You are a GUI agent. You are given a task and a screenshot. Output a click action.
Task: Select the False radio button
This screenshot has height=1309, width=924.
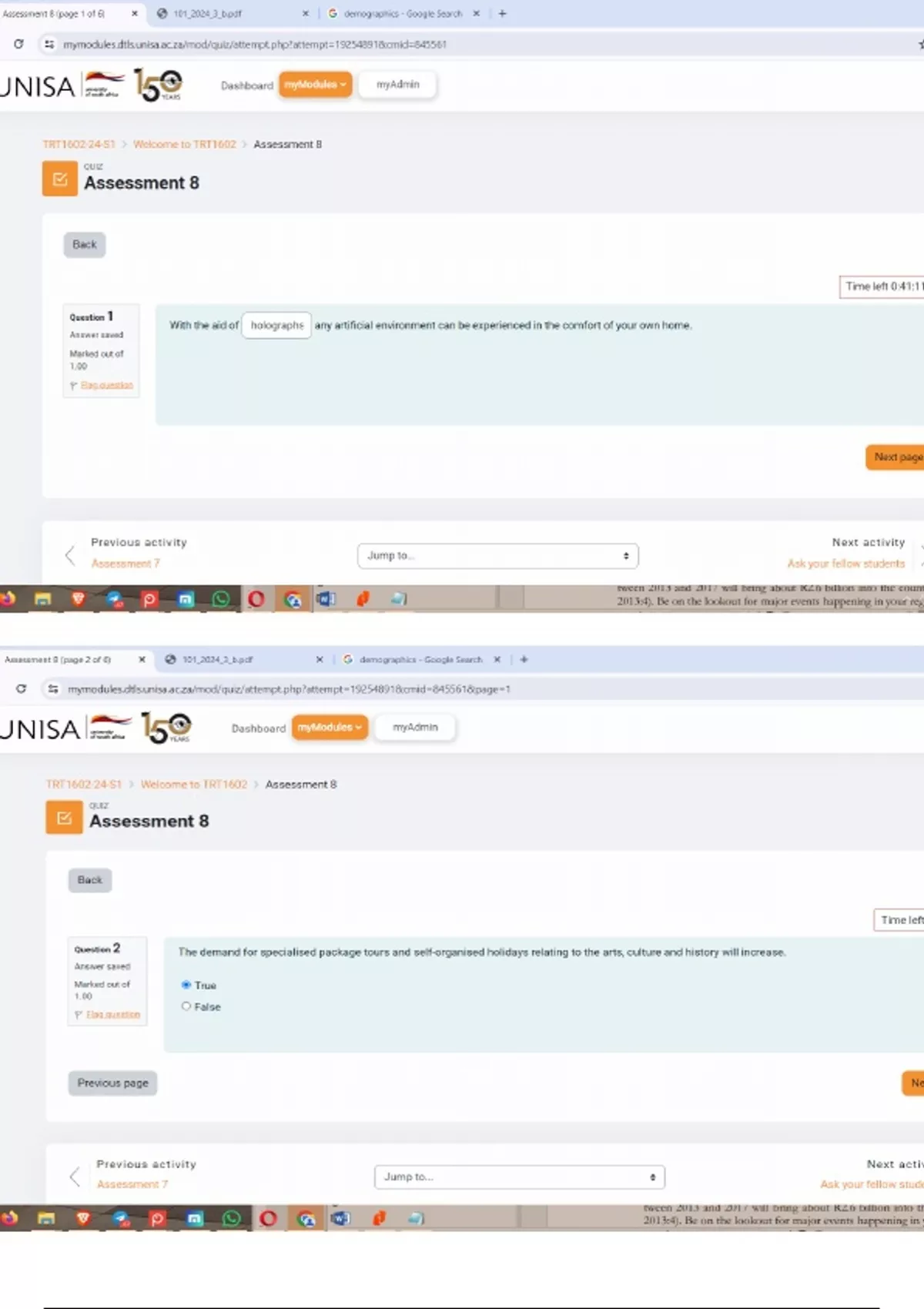(186, 1006)
